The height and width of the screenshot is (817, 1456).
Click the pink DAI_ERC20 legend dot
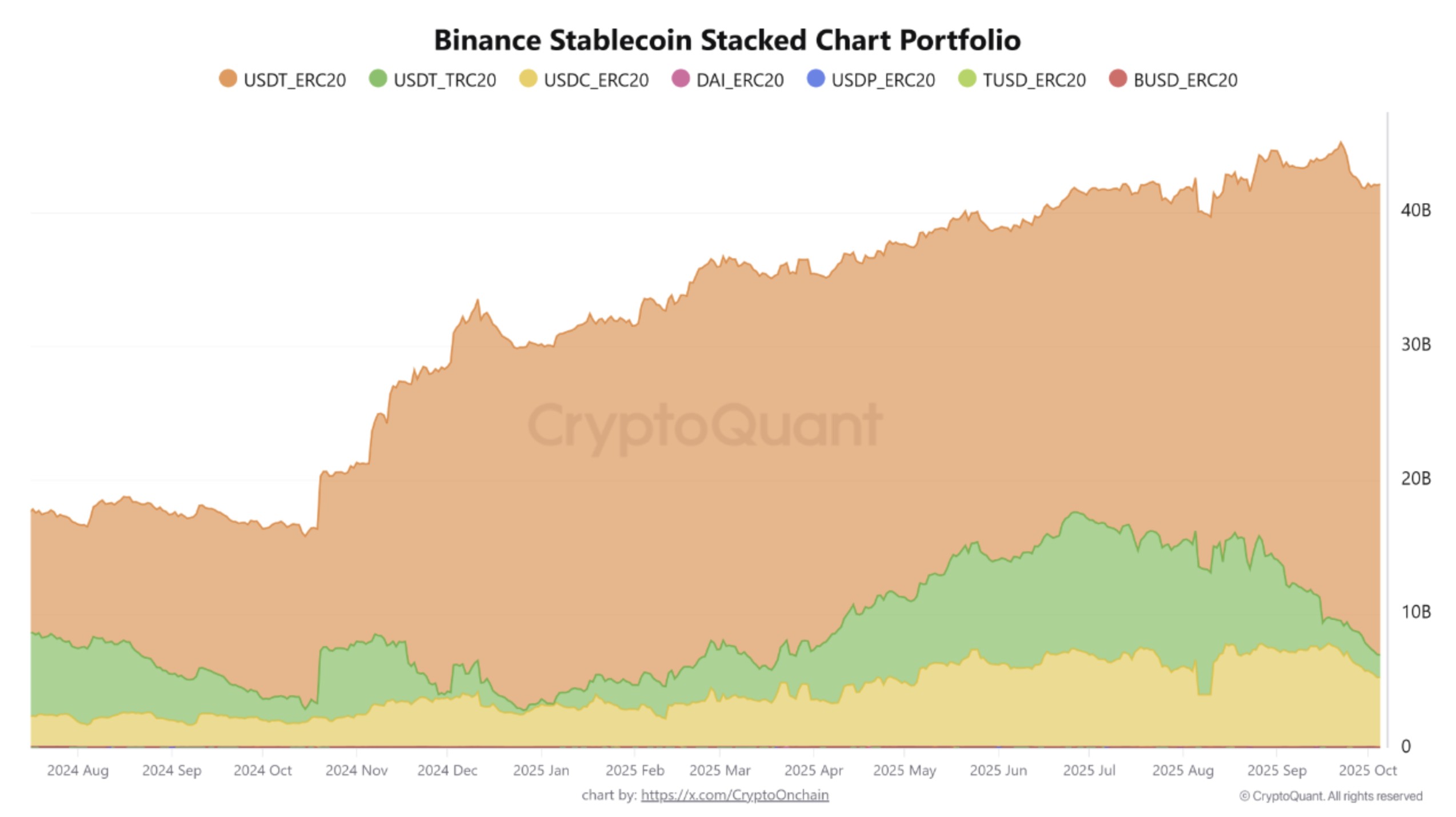tap(681, 79)
